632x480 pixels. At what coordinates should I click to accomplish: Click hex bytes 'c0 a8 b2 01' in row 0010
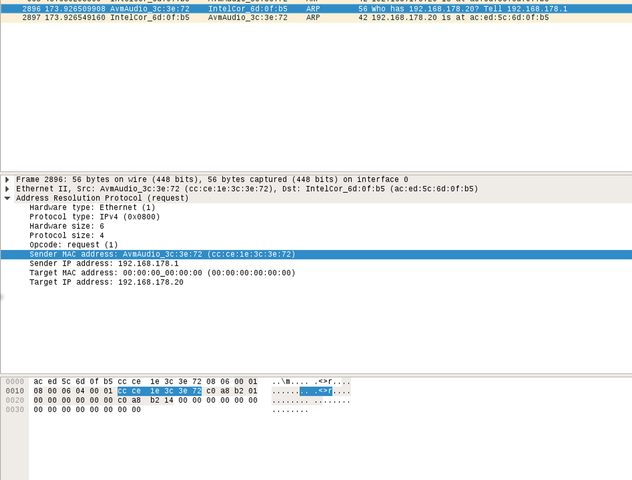click(231, 391)
